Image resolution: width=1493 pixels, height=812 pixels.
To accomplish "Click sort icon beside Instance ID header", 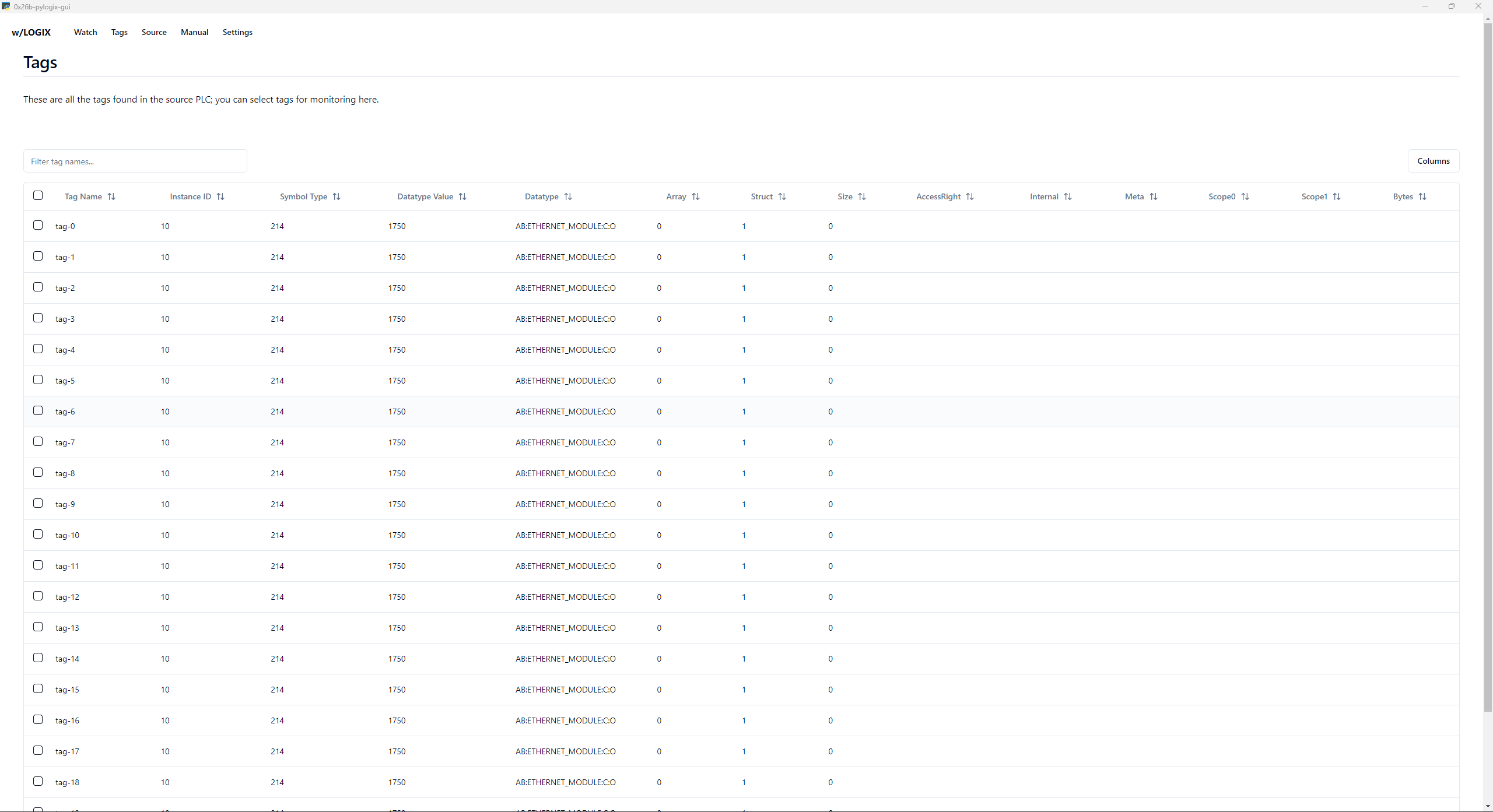I will click(x=220, y=196).
